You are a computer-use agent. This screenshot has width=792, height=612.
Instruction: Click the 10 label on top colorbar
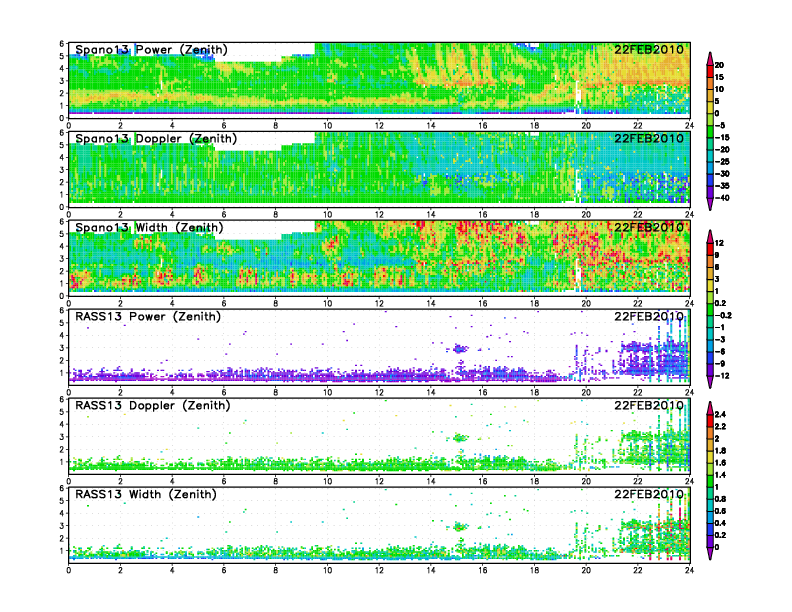pos(719,89)
